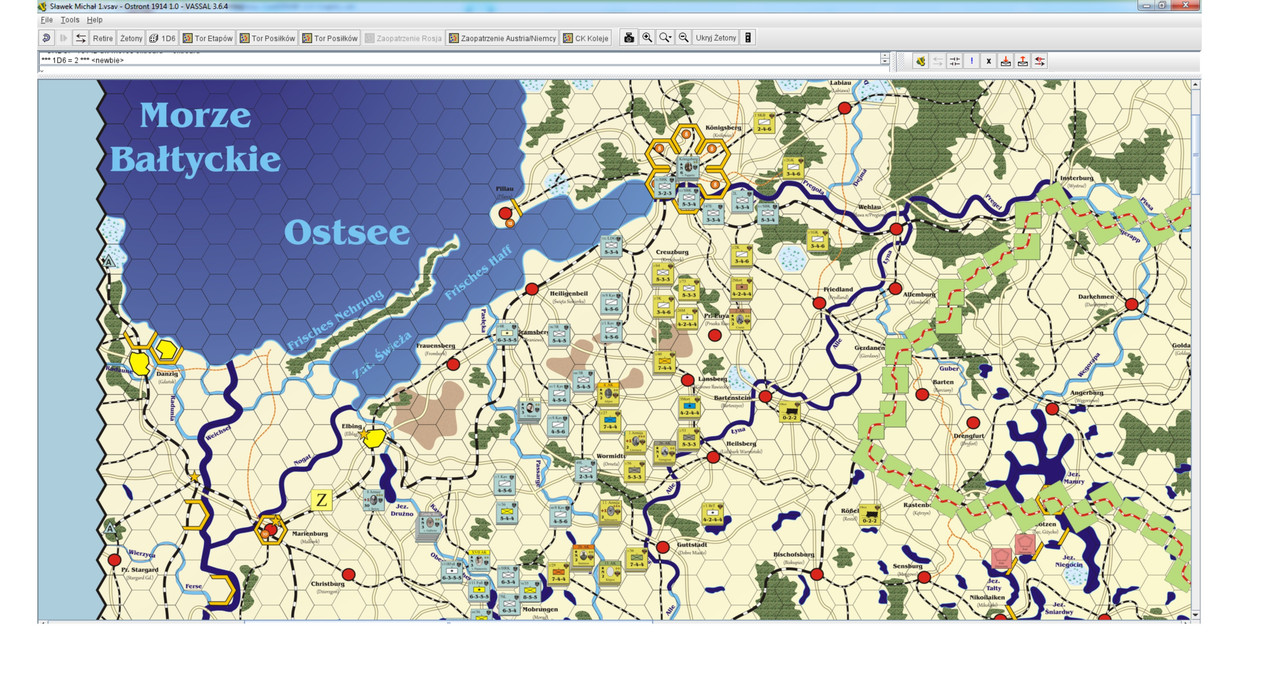Click the Ostsee label on the map
Image resolution: width=1280 pixels, height=693 pixels.
[347, 233]
